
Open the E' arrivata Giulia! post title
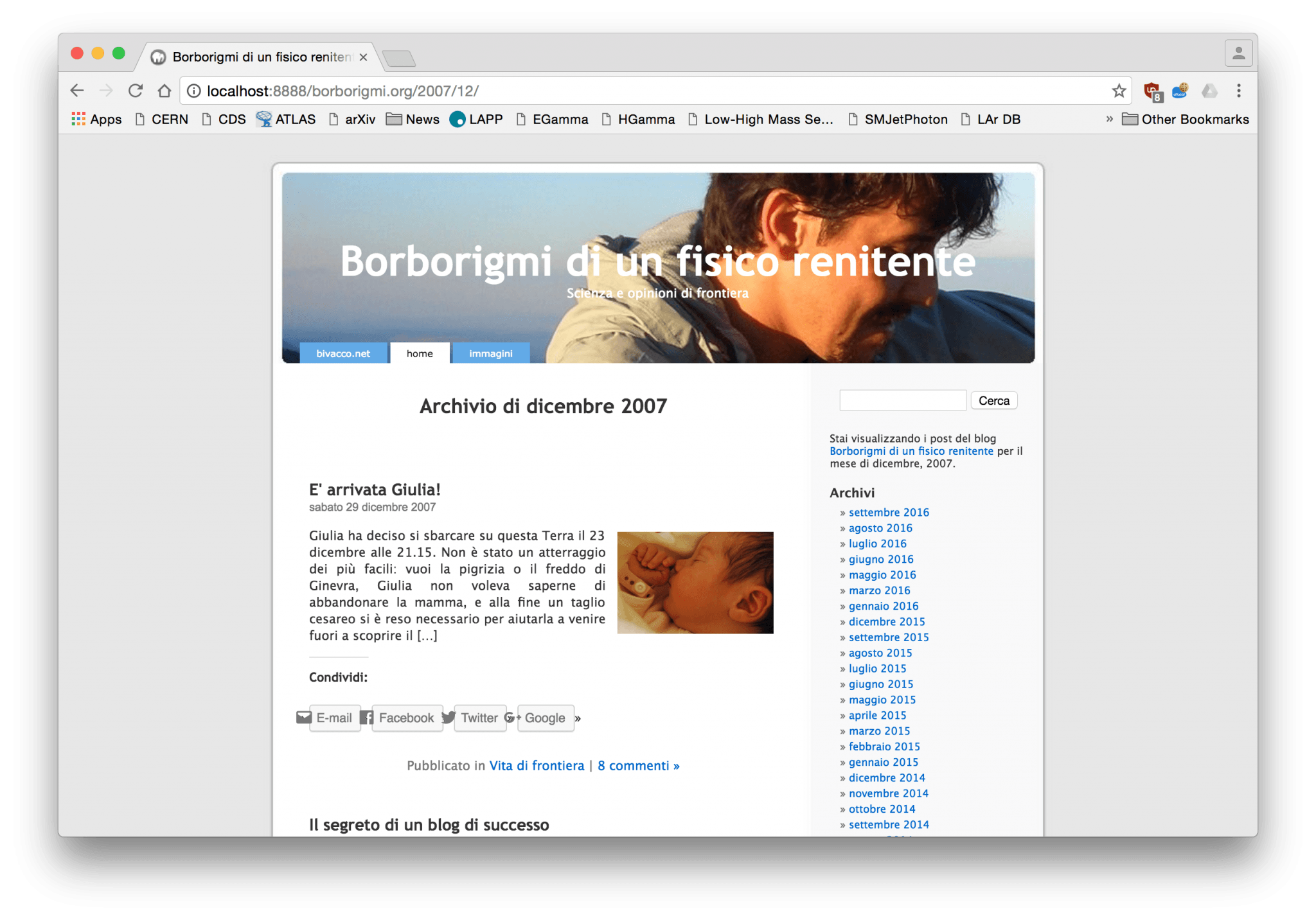375,490
